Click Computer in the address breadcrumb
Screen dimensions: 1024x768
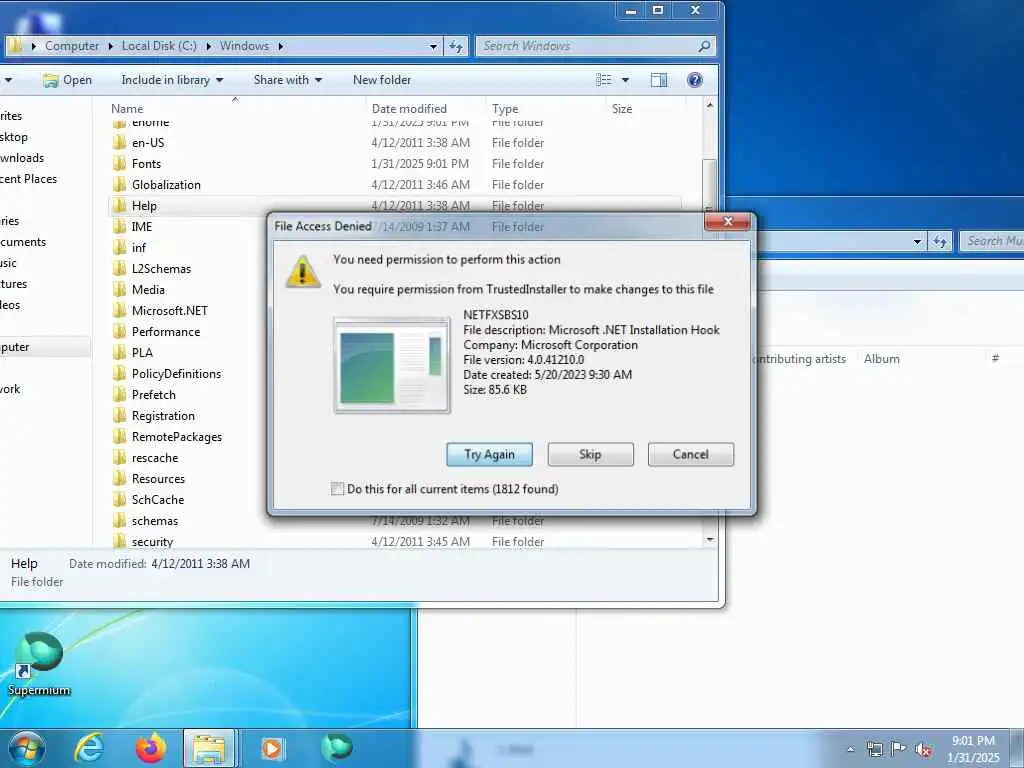[x=72, y=46]
